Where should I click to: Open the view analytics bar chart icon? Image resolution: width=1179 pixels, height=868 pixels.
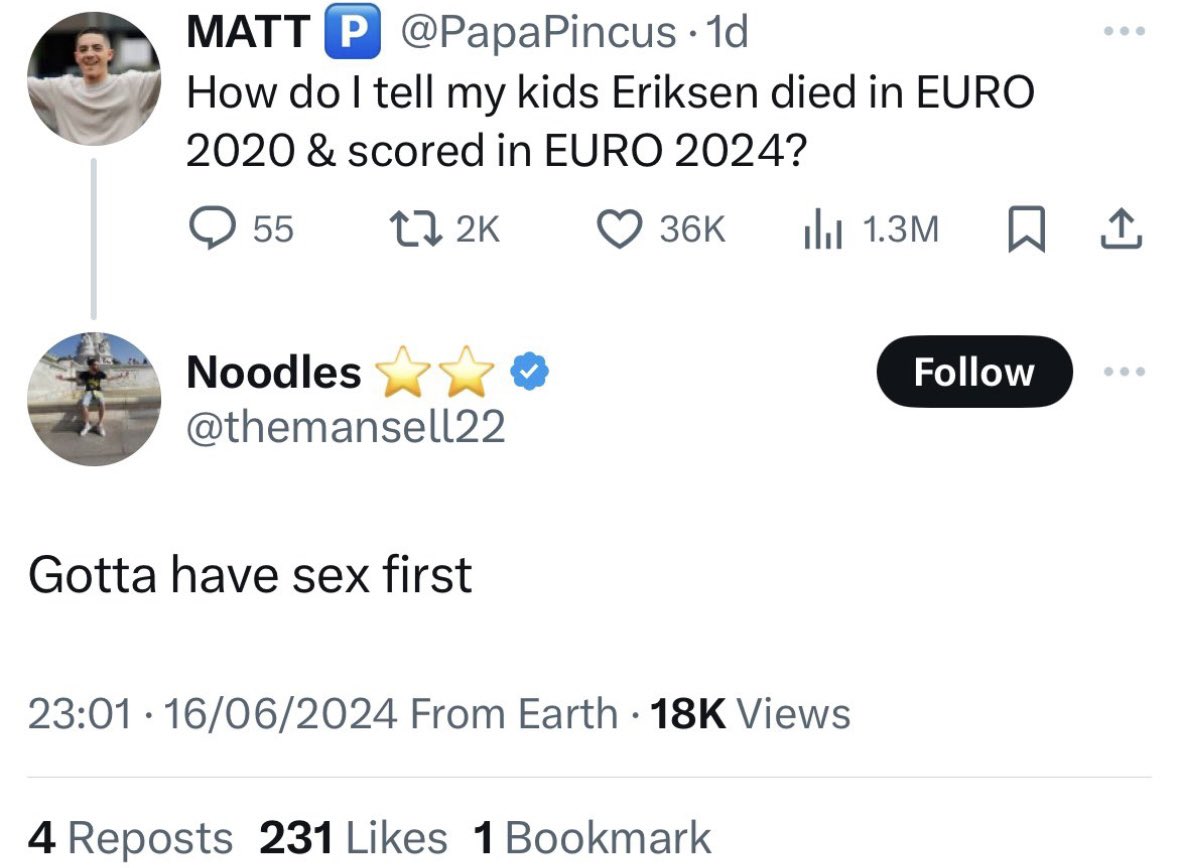click(821, 230)
